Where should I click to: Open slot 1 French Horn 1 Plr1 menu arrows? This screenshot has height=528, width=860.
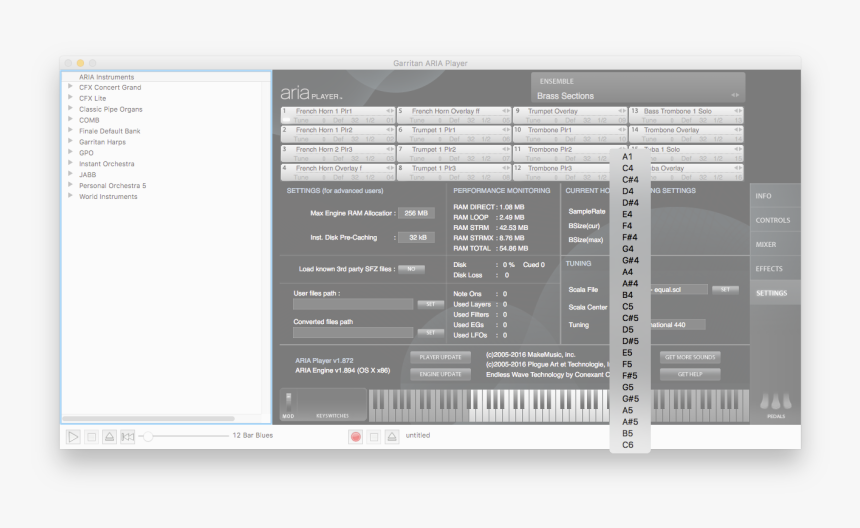390,111
